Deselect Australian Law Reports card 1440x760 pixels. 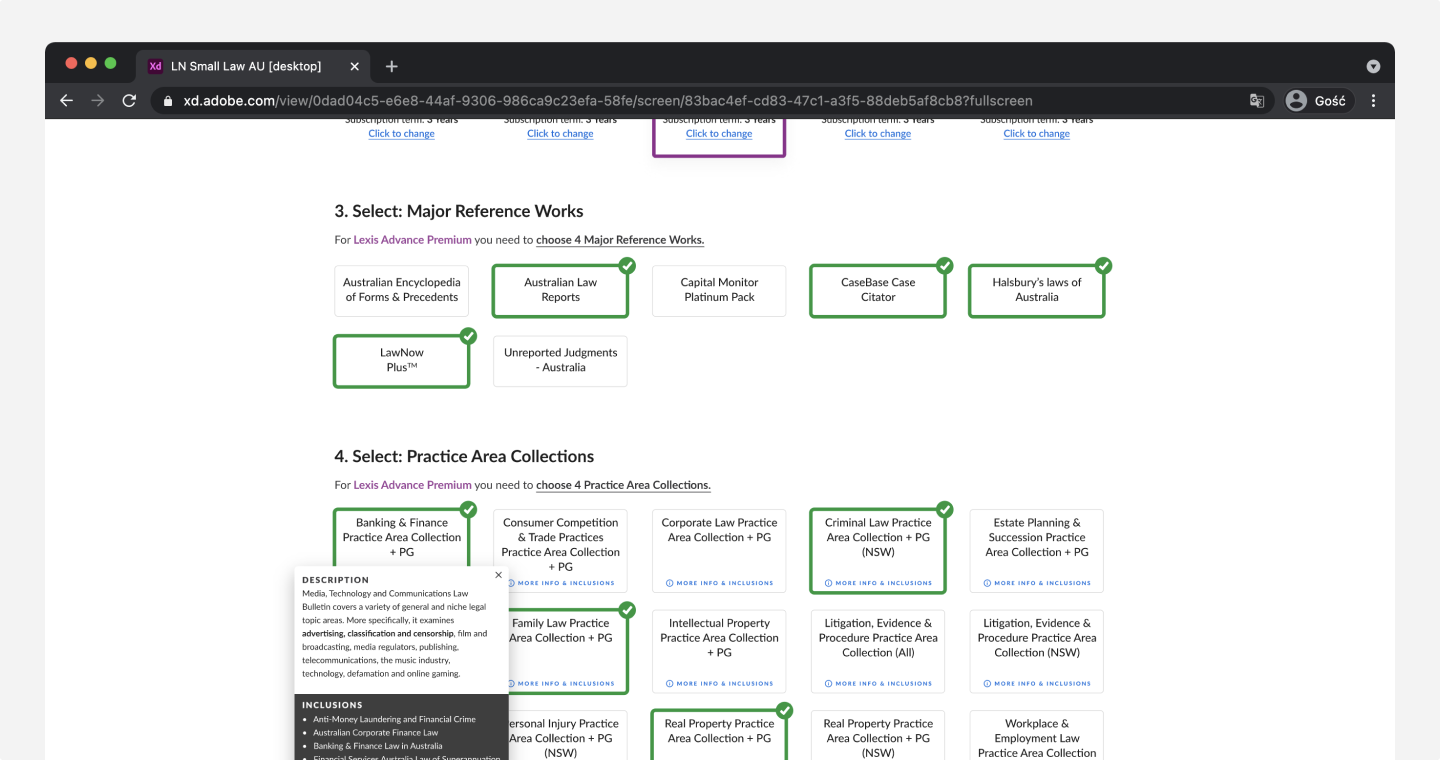tap(560, 290)
